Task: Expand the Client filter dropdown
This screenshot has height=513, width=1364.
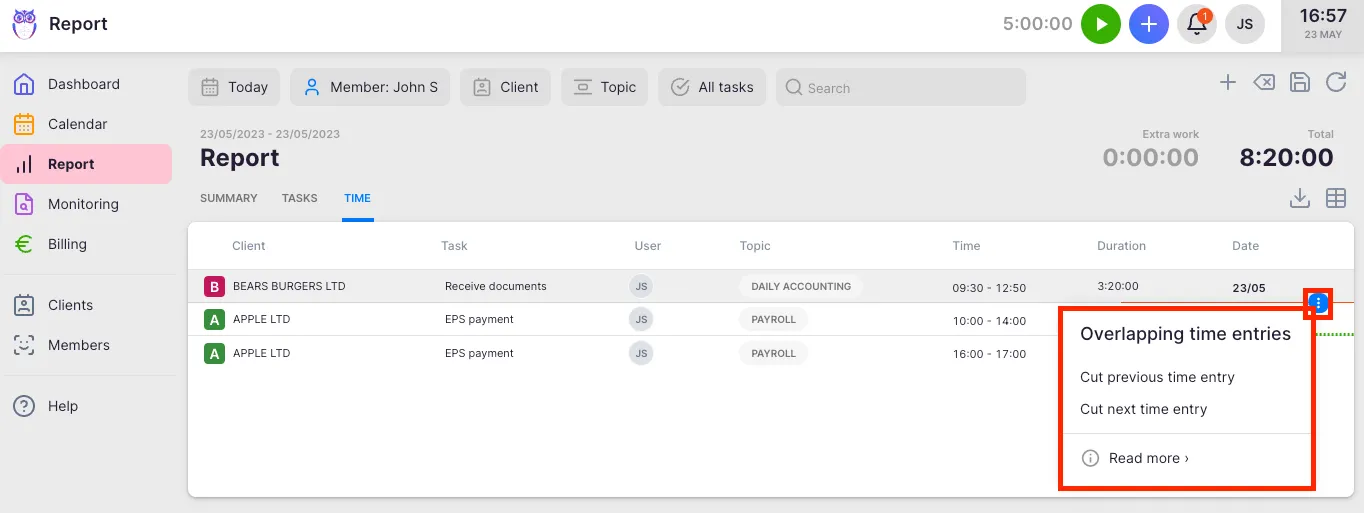Action: [506, 87]
